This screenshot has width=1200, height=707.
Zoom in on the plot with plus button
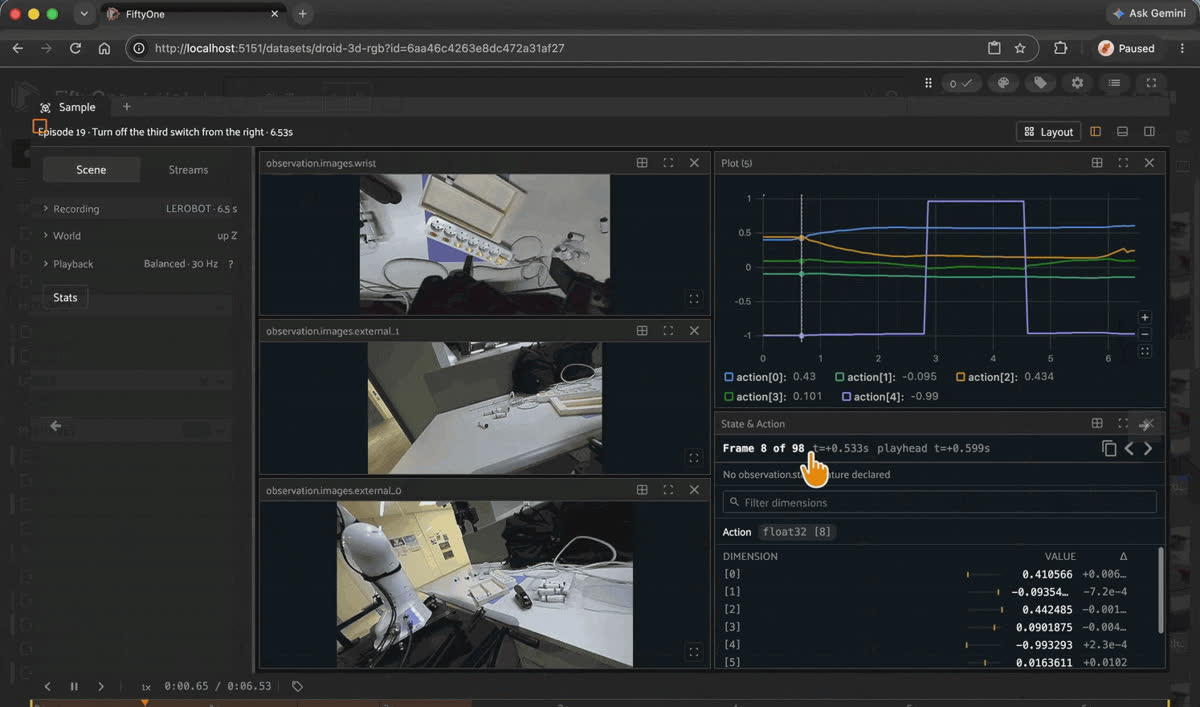tap(1145, 317)
